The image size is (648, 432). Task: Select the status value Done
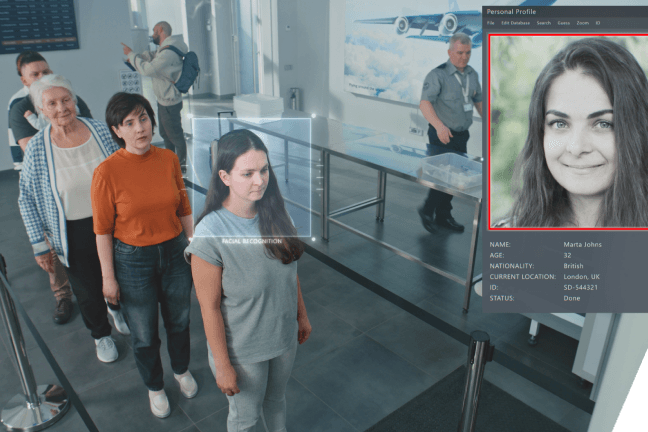point(572,298)
